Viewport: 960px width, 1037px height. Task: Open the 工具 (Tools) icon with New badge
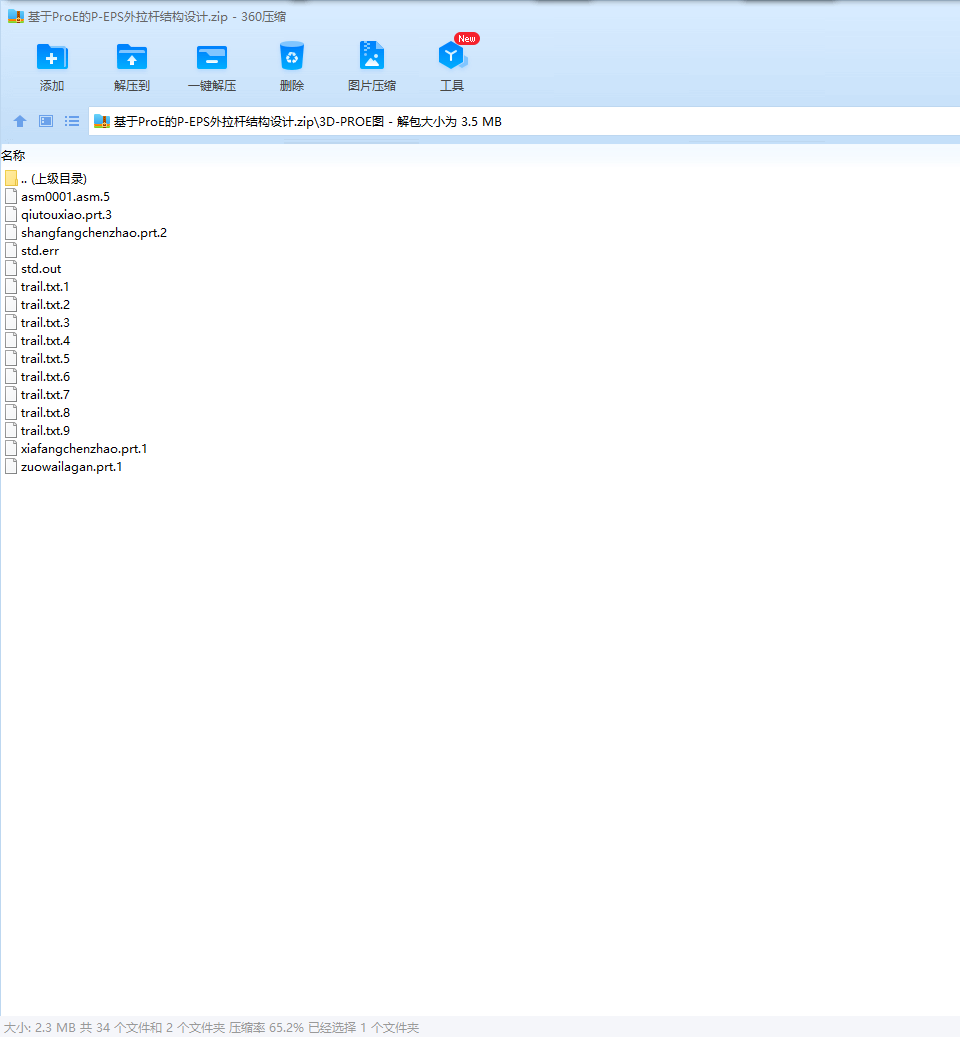click(x=452, y=56)
